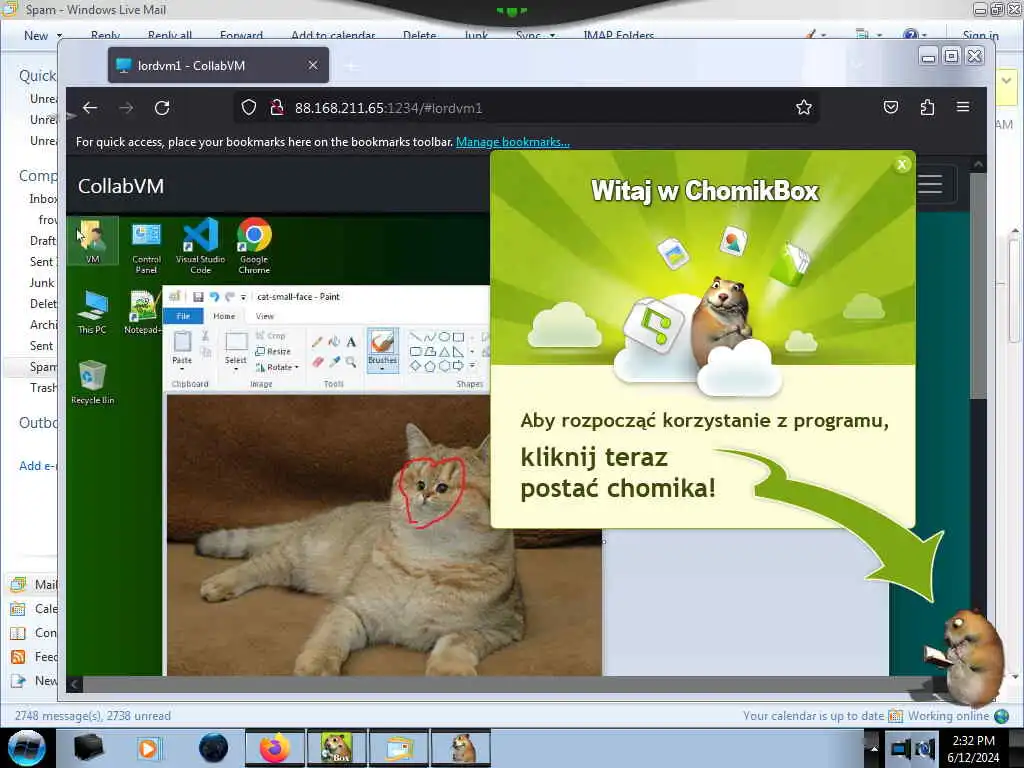
Task: Select the Fill with color bucket
Action: pyautogui.click(x=334, y=342)
